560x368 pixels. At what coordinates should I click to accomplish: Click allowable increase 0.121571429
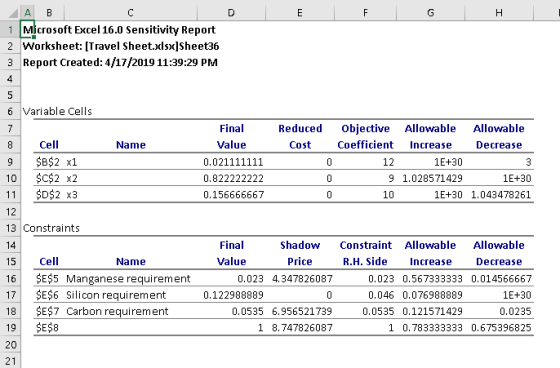tap(432, 311)
